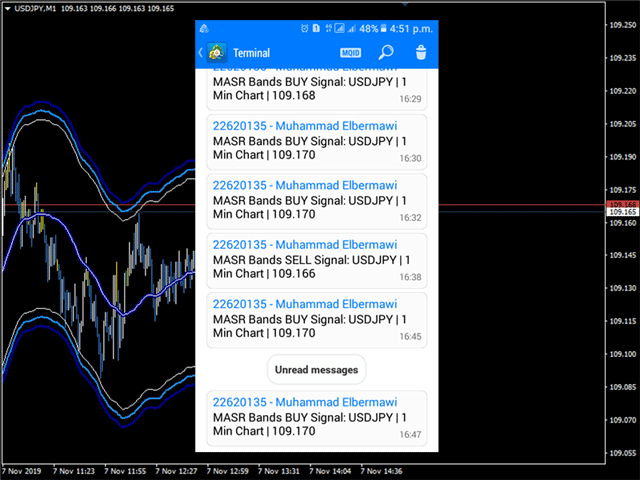This screenshot has width=640, height=480.
Task: Open the BUY signal message at 16:45
Action: [317, 320]
